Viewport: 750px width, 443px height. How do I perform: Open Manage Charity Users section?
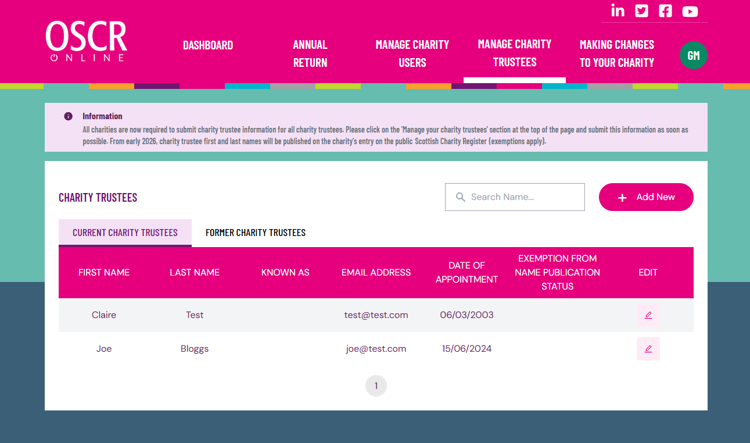412,53
